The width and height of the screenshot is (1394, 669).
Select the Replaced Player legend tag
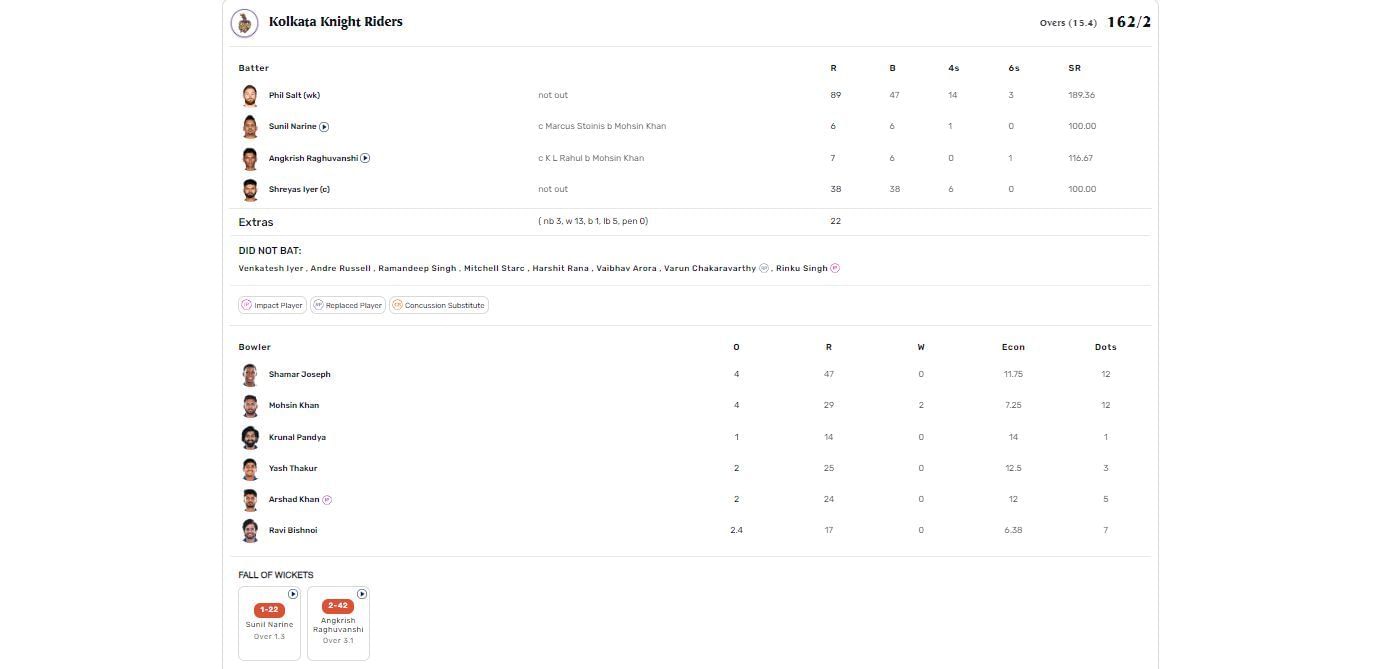[347, 305]
